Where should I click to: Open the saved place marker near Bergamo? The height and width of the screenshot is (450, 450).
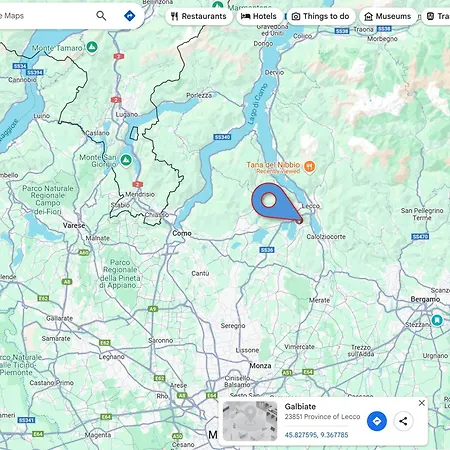[437, 320]
